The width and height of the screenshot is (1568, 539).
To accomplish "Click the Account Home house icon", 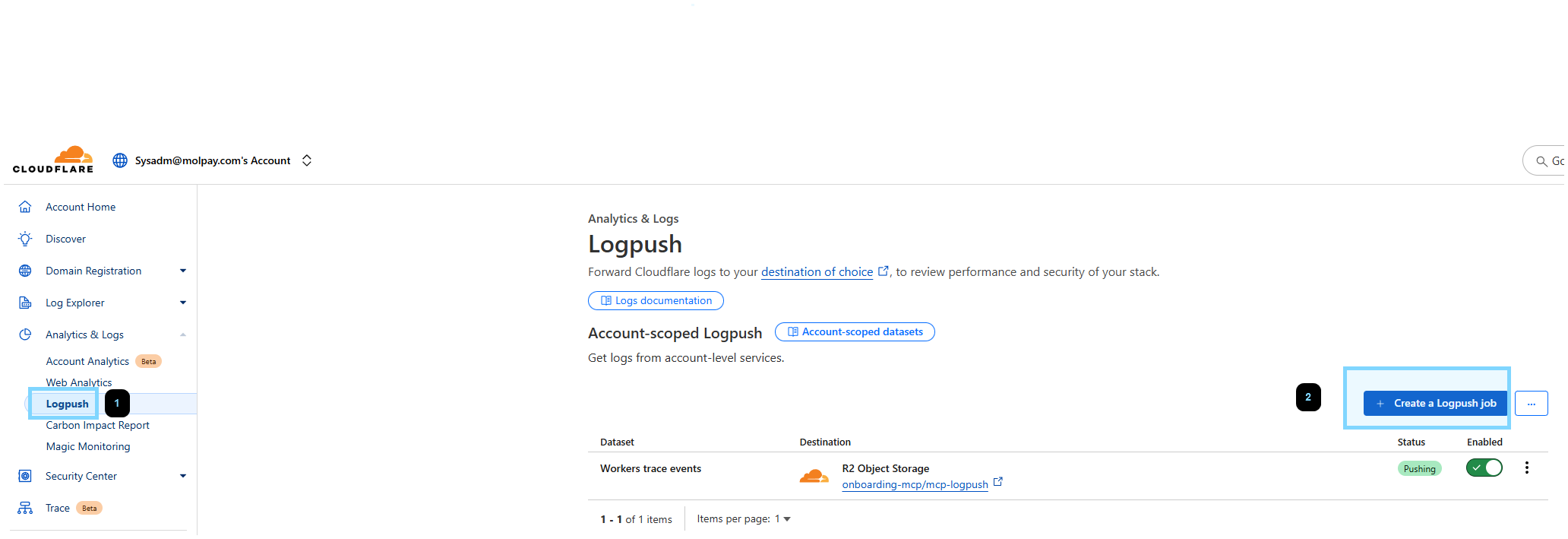I will coord(25,207).
